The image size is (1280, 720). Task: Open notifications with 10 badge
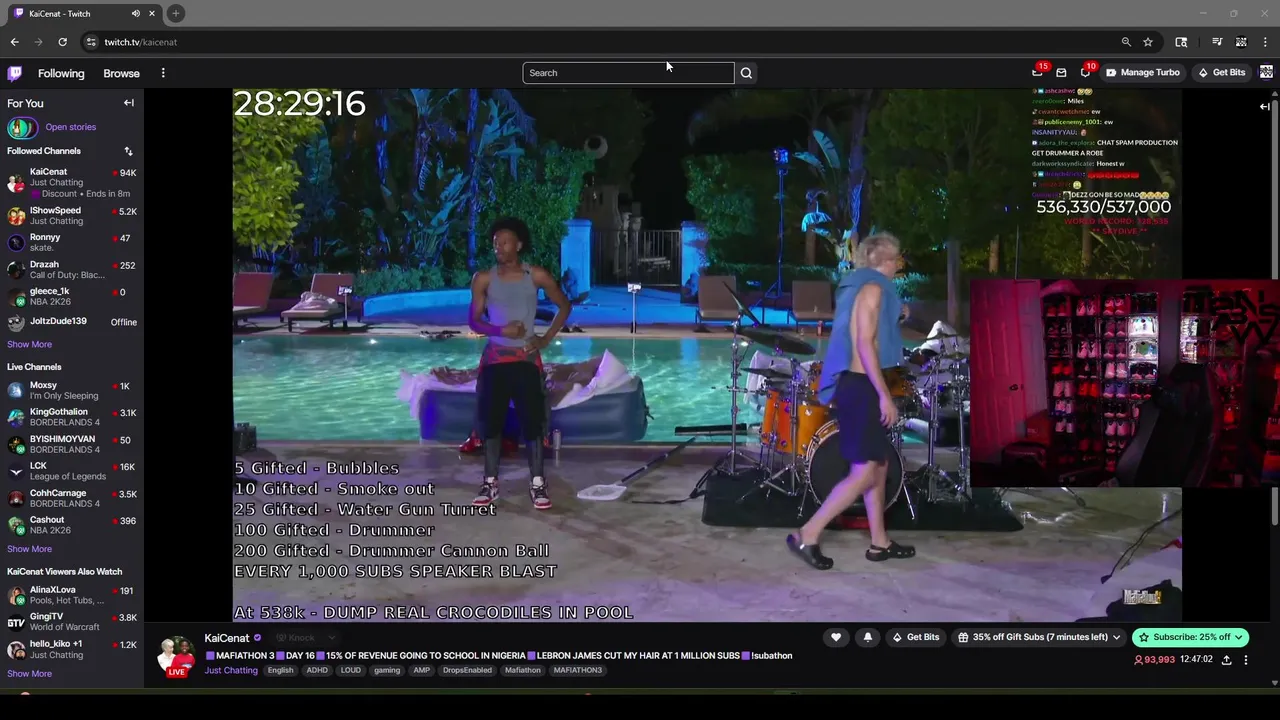point(1085,72)
